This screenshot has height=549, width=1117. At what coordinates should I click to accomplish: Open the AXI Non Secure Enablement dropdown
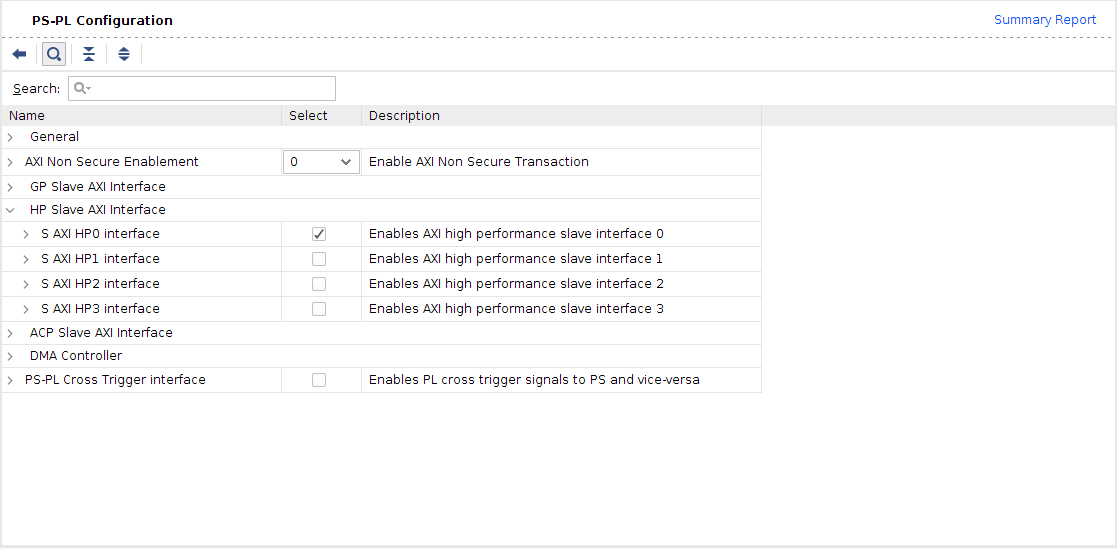pyautogui.click(x=321, y=162)
